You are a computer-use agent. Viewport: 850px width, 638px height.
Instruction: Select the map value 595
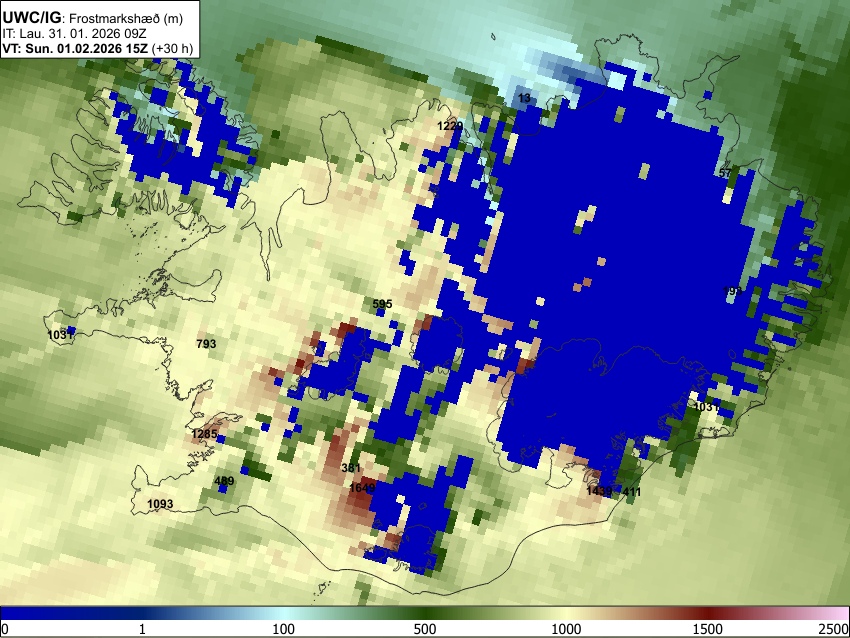pos(382,304)
